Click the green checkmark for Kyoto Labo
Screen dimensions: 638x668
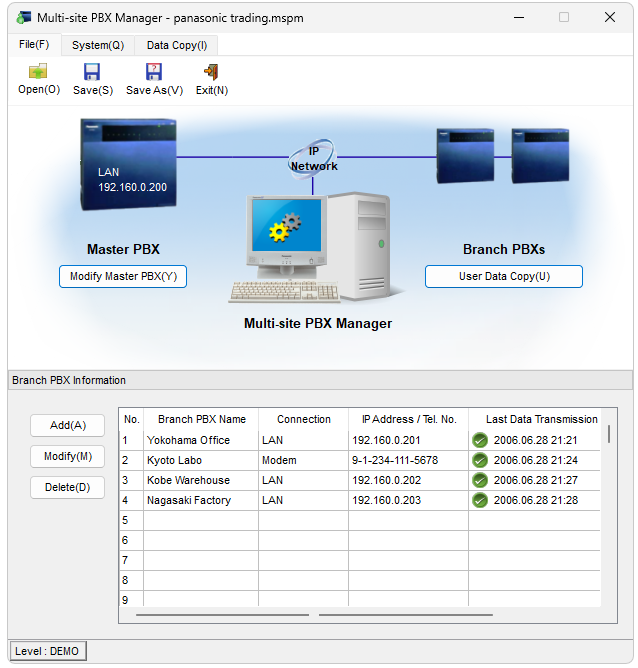[x=480, y=460]
